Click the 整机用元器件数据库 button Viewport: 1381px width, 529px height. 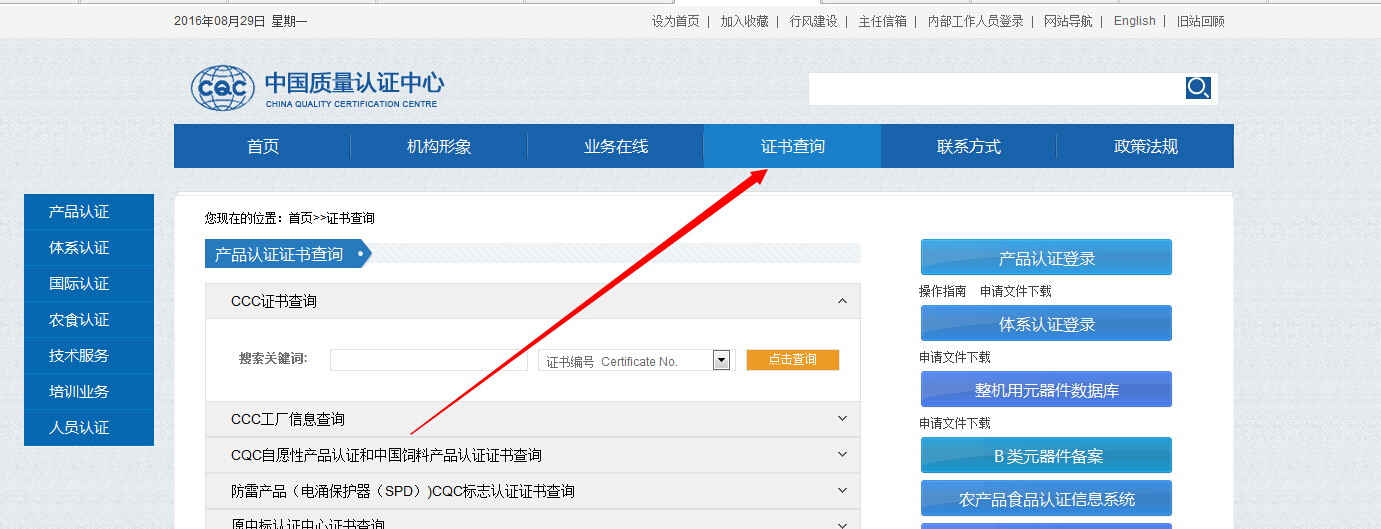pos(1046,390)
